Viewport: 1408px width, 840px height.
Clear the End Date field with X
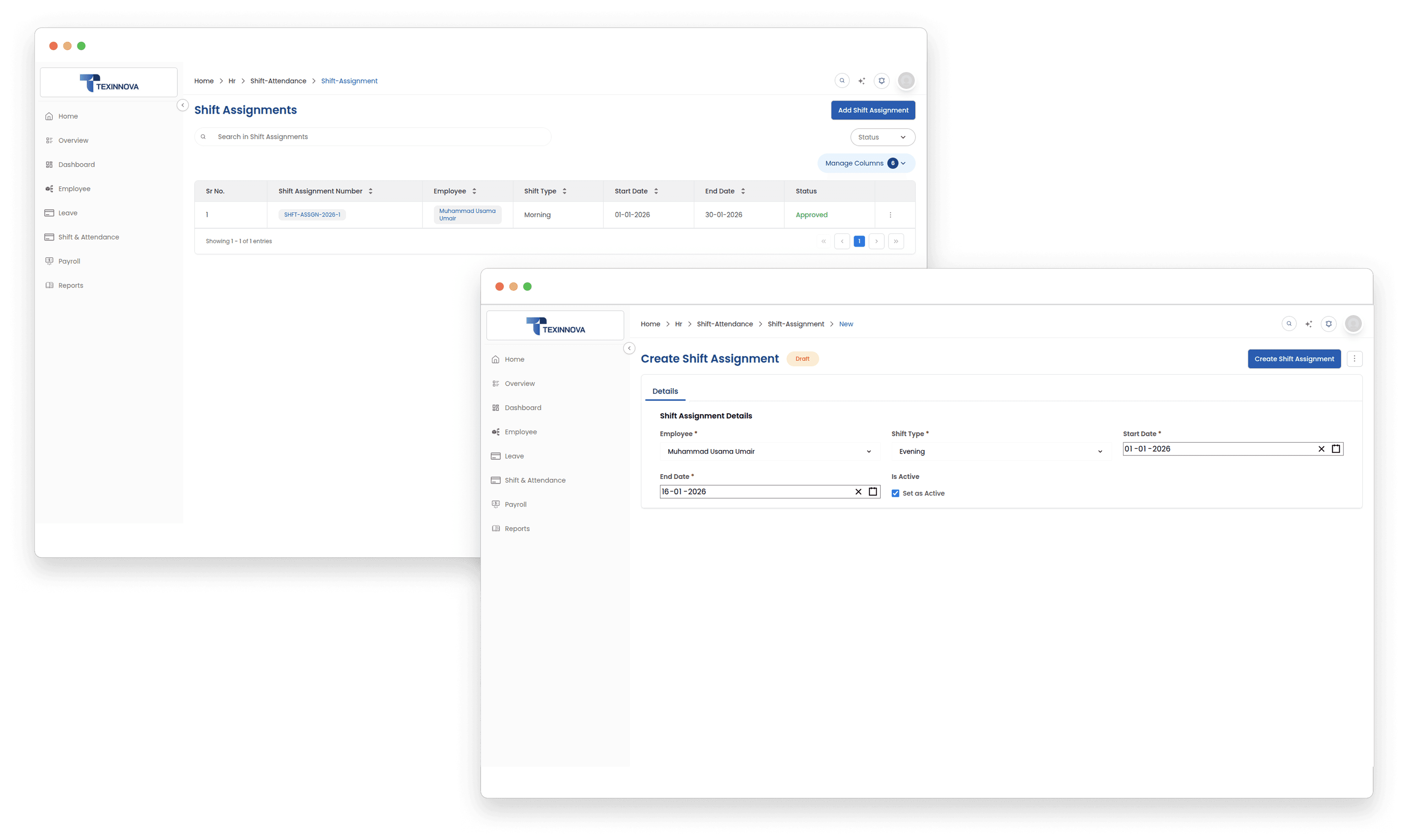(858, 491)
